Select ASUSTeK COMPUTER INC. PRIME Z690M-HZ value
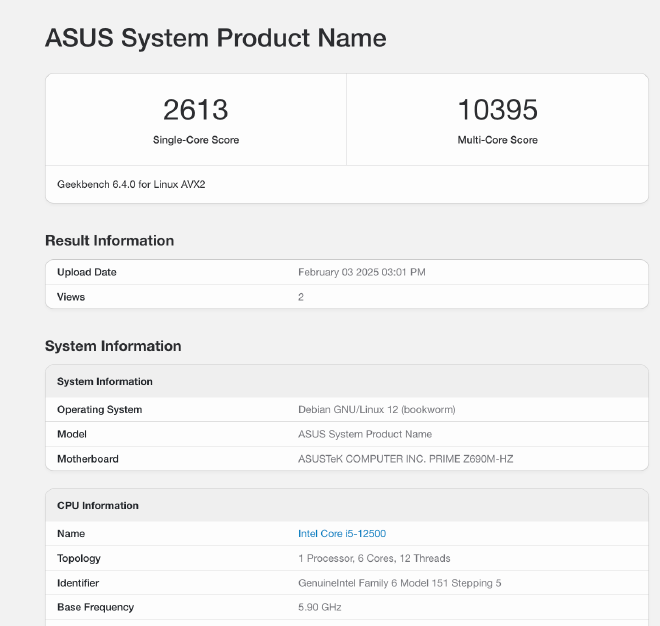The image size is (660, 626). (406, 459)
